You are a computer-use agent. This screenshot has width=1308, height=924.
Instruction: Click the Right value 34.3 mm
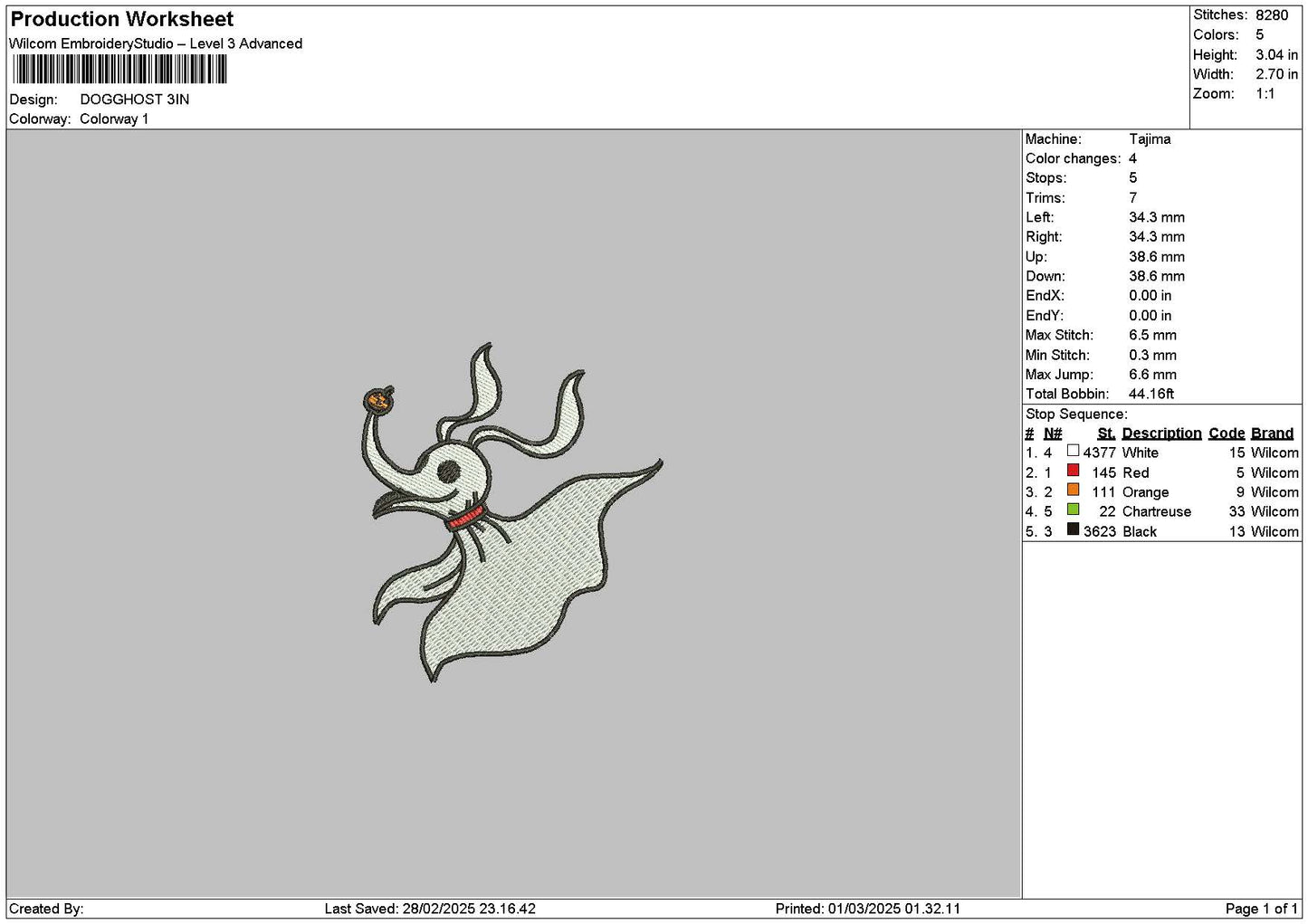point(1157,237)
